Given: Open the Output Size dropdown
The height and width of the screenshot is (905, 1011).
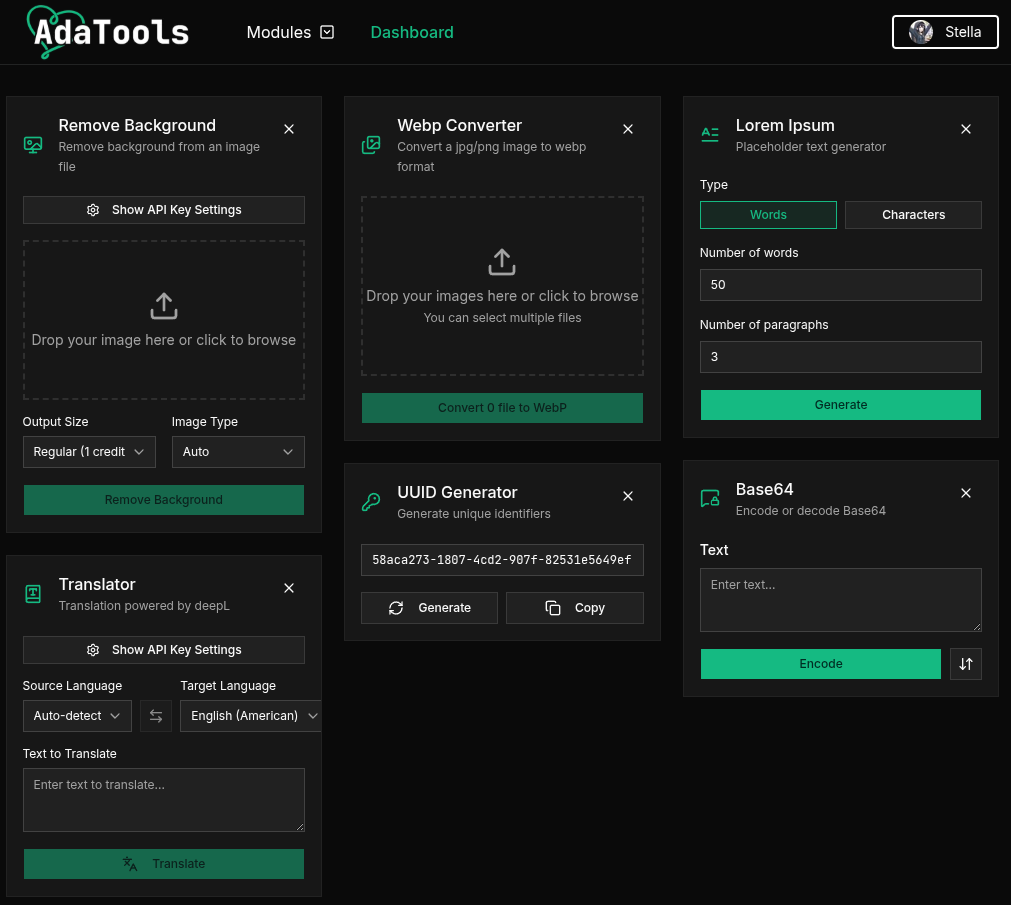Looking at the screenshot, I should (89, 452).
